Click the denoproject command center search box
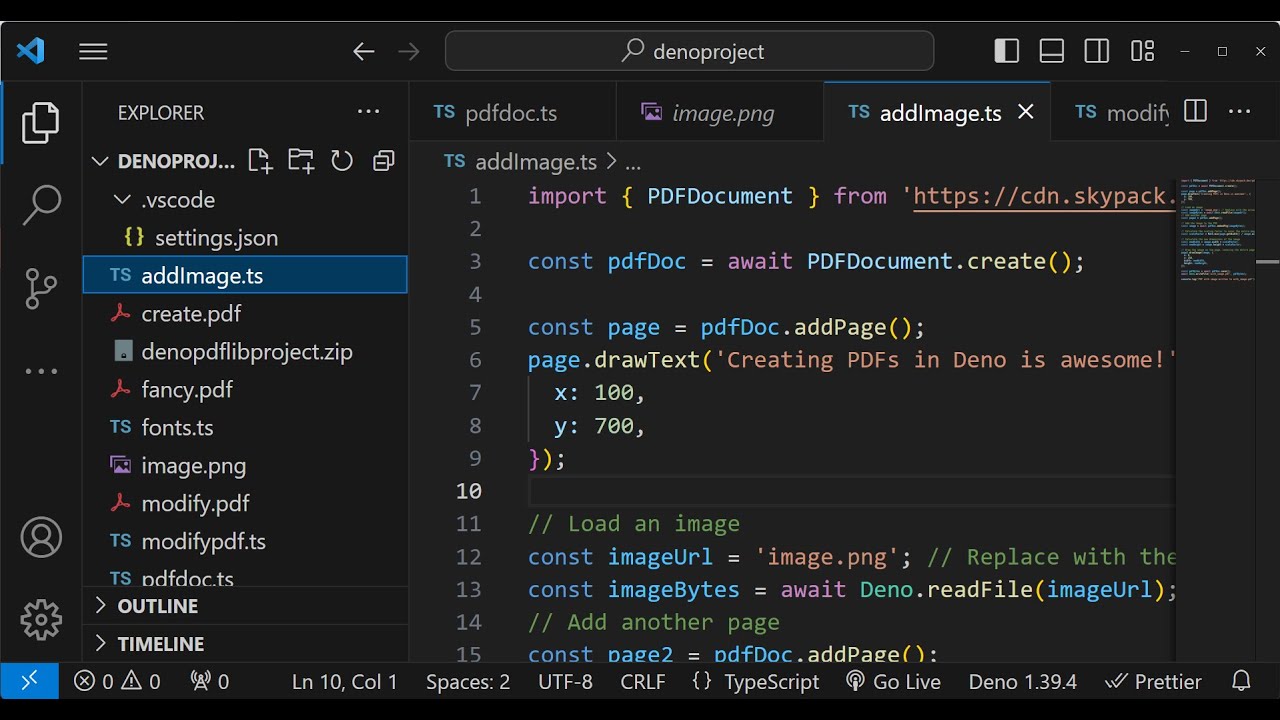Screen dimensions: 1280x720 [x=690, y=51]
